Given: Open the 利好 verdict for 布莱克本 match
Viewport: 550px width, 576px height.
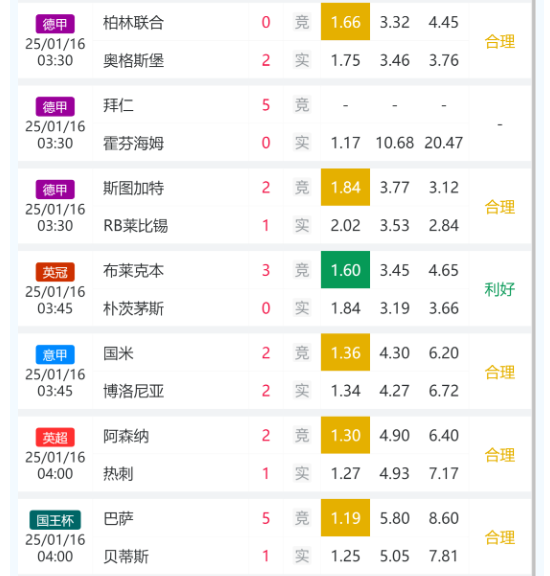Looking at the screenshot, I should pyautogui.click(x=500, y=289).
